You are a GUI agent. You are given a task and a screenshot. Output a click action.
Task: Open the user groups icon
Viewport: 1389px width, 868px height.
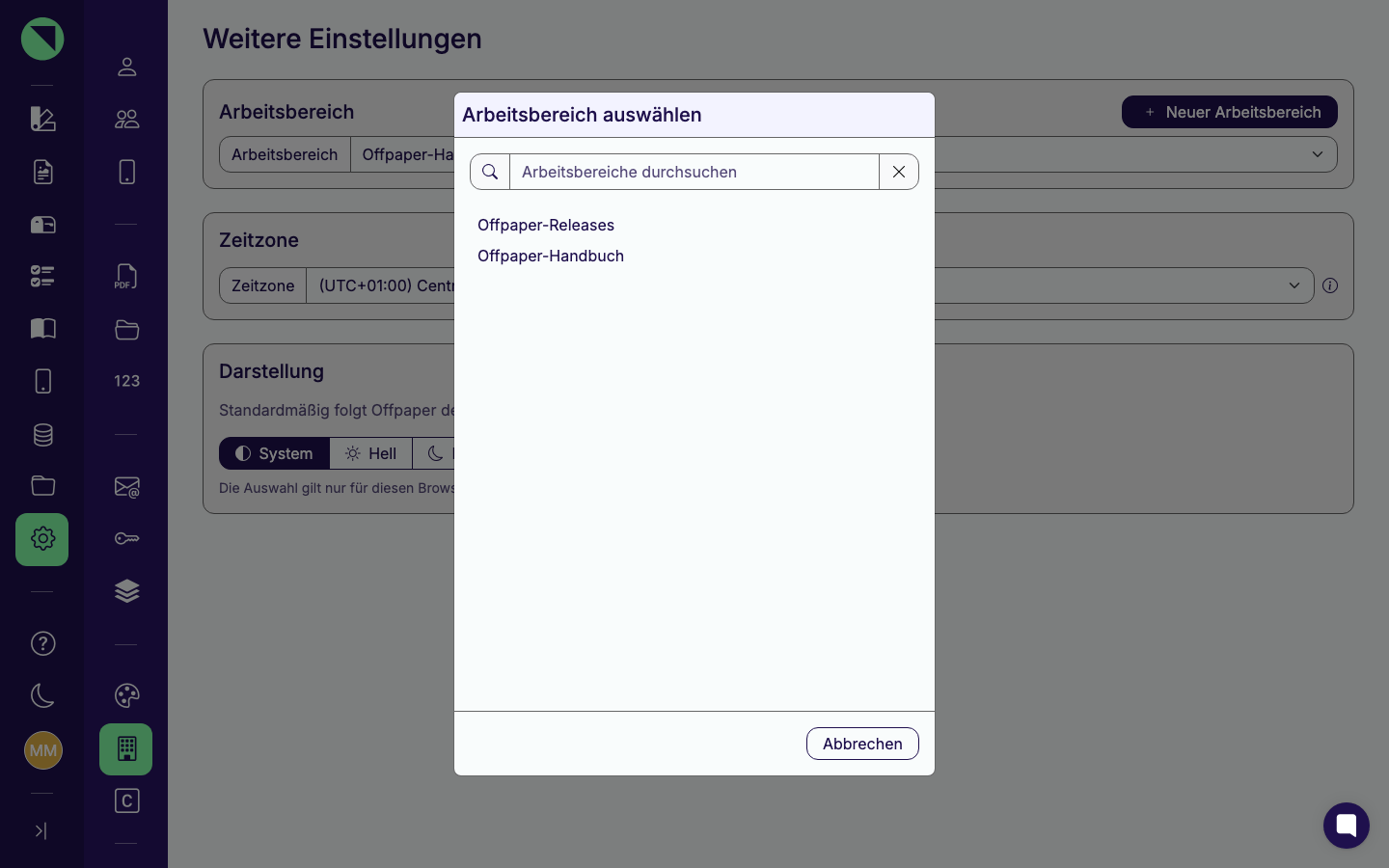pyautogui.click(x=126, y=119)
